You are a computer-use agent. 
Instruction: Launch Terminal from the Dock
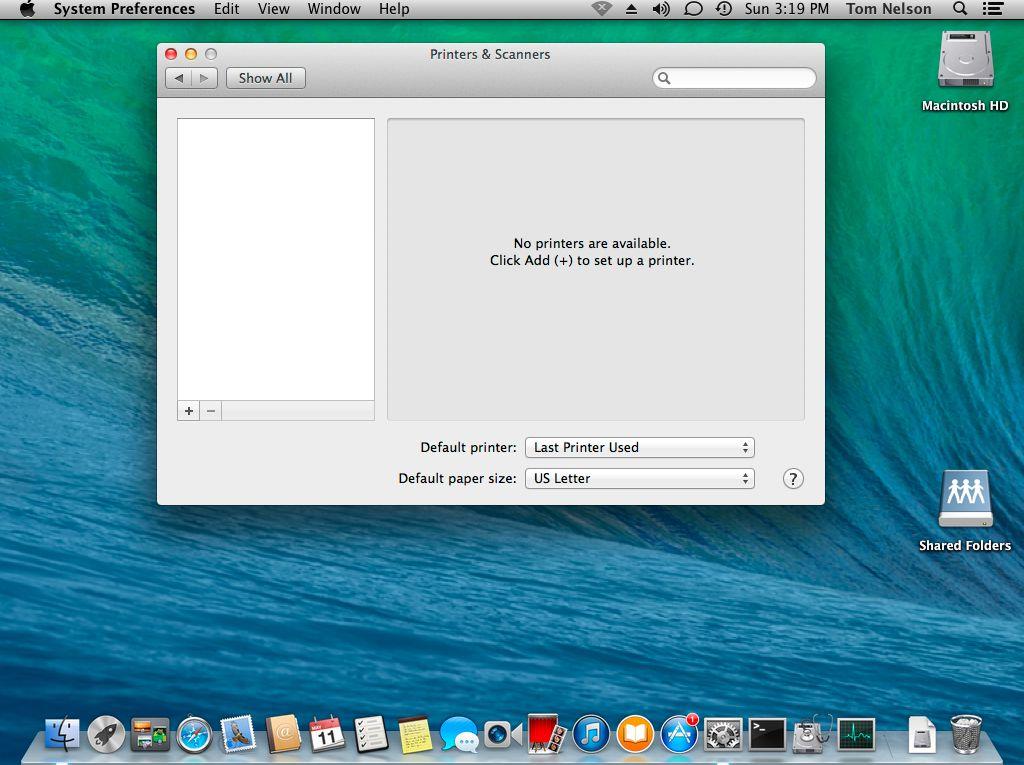tap(767, 734)
